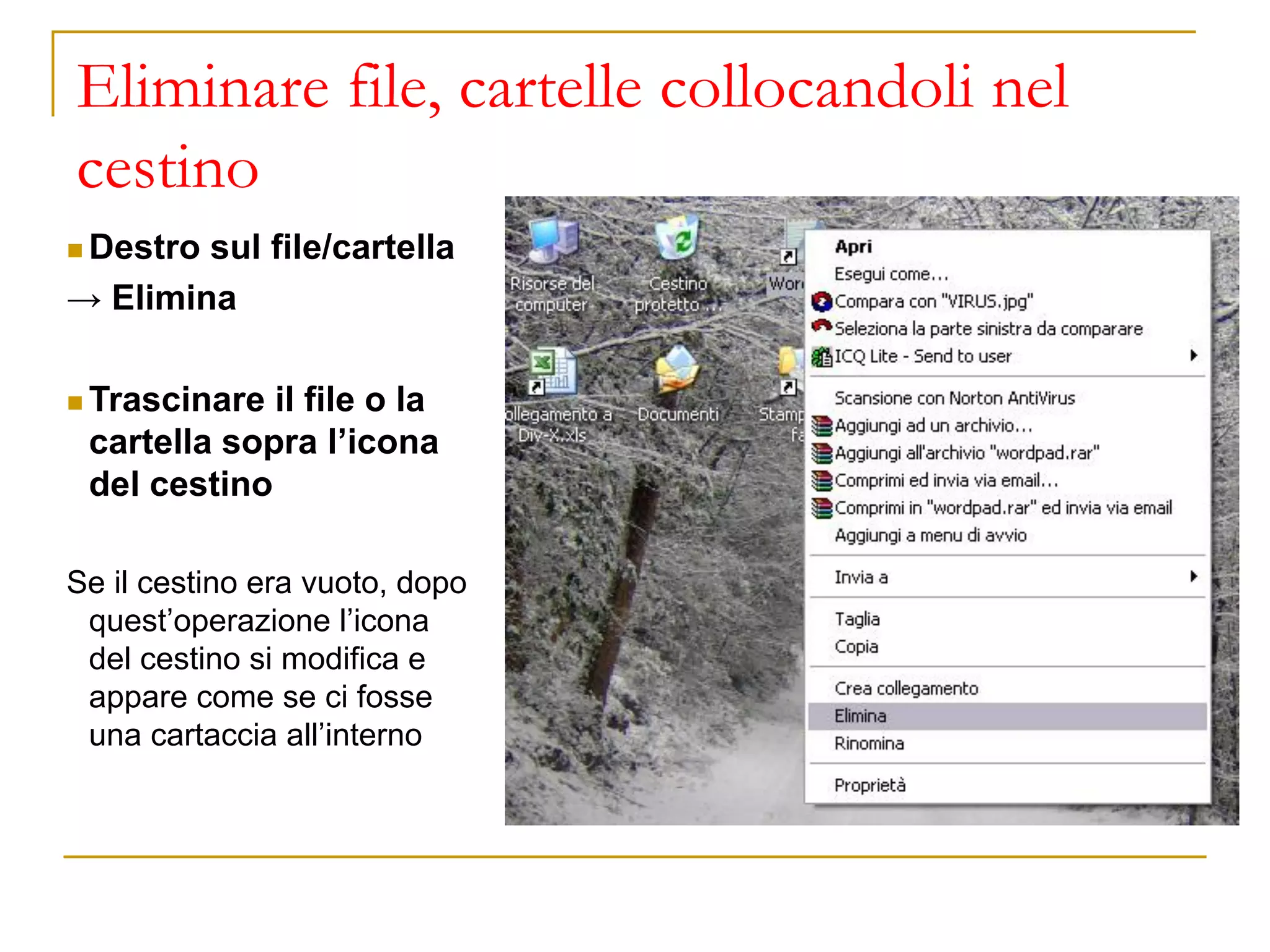Select Crea collegamento in the context menu
The image size is (1270, 952).
[1008, 688]
